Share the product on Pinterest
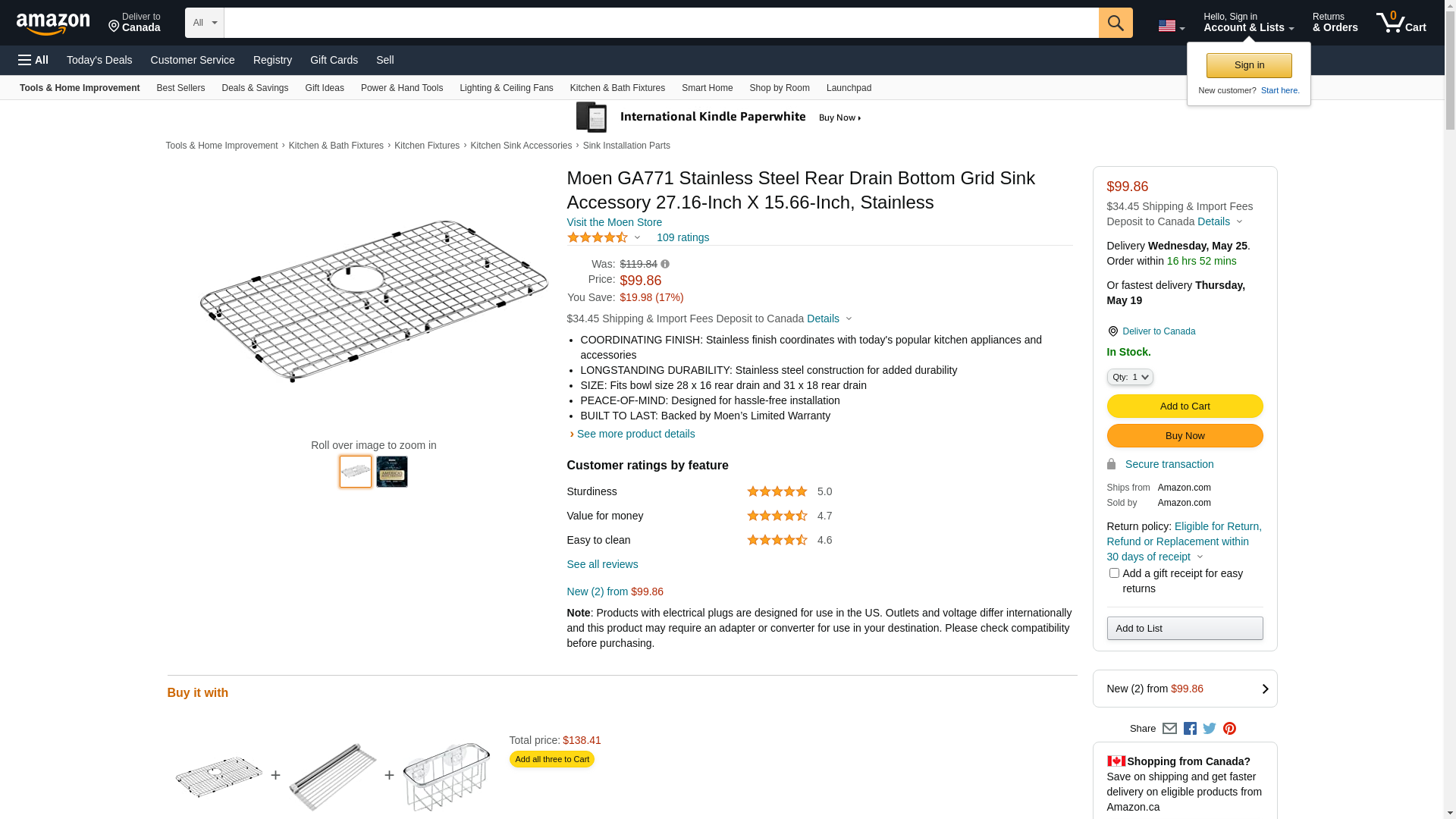This screenshot has width=1456, height=819. [x=1229, y=729]
